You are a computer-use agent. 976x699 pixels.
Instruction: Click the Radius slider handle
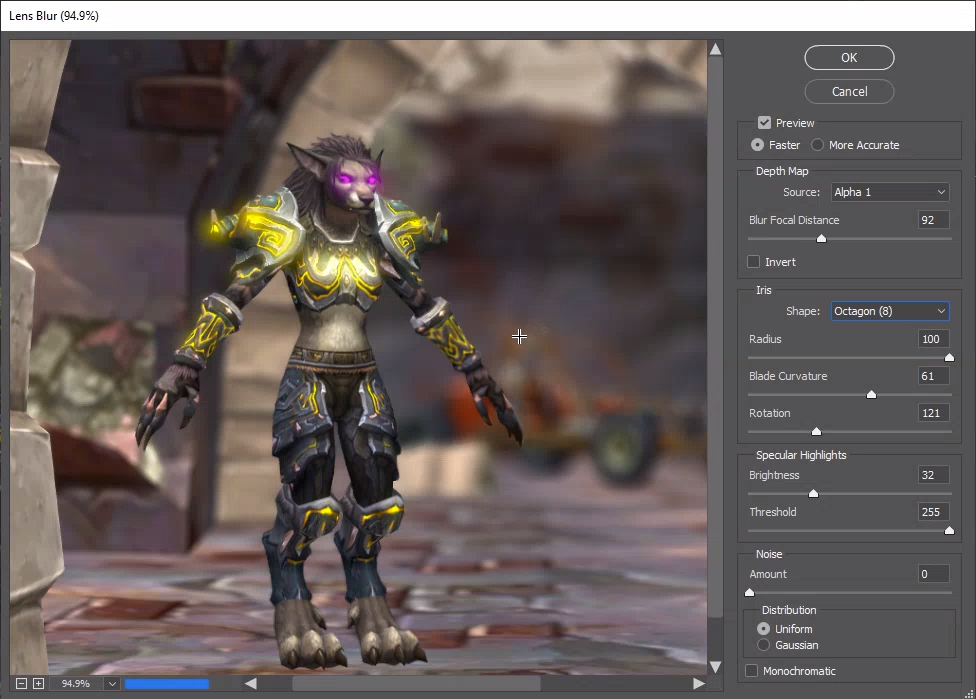point(949,358)
